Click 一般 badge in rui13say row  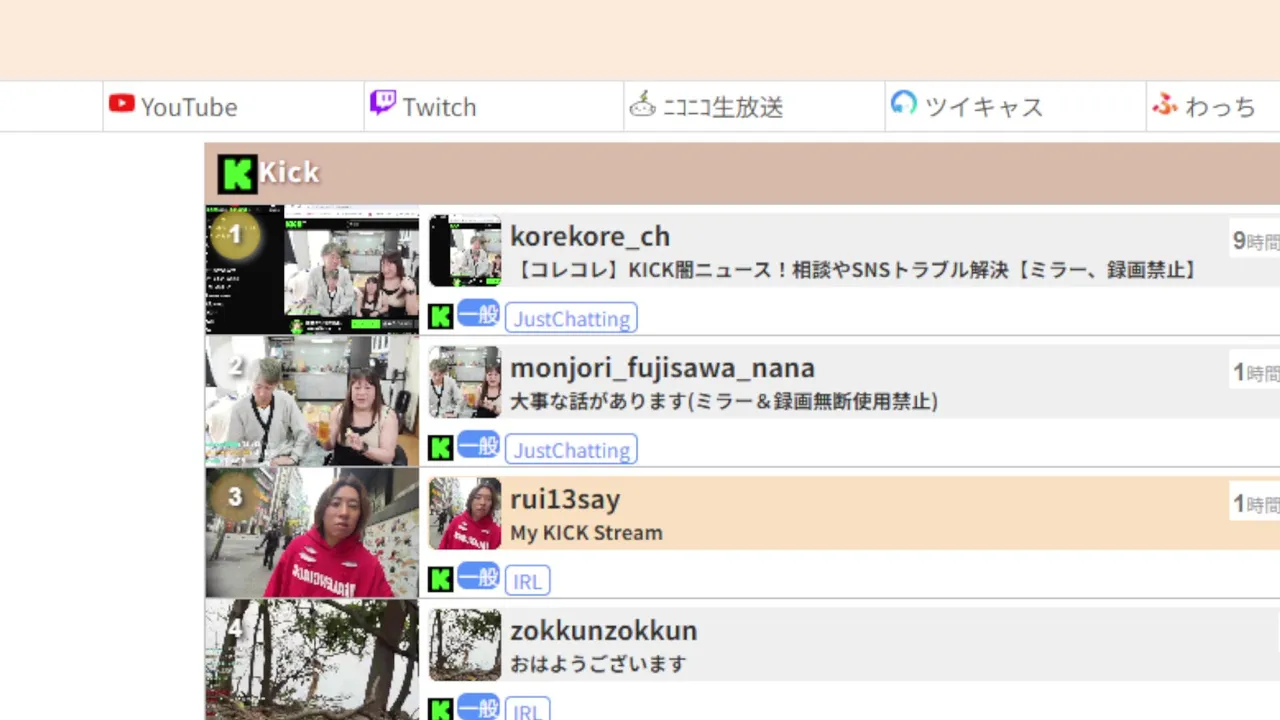[x=478, y=577]
